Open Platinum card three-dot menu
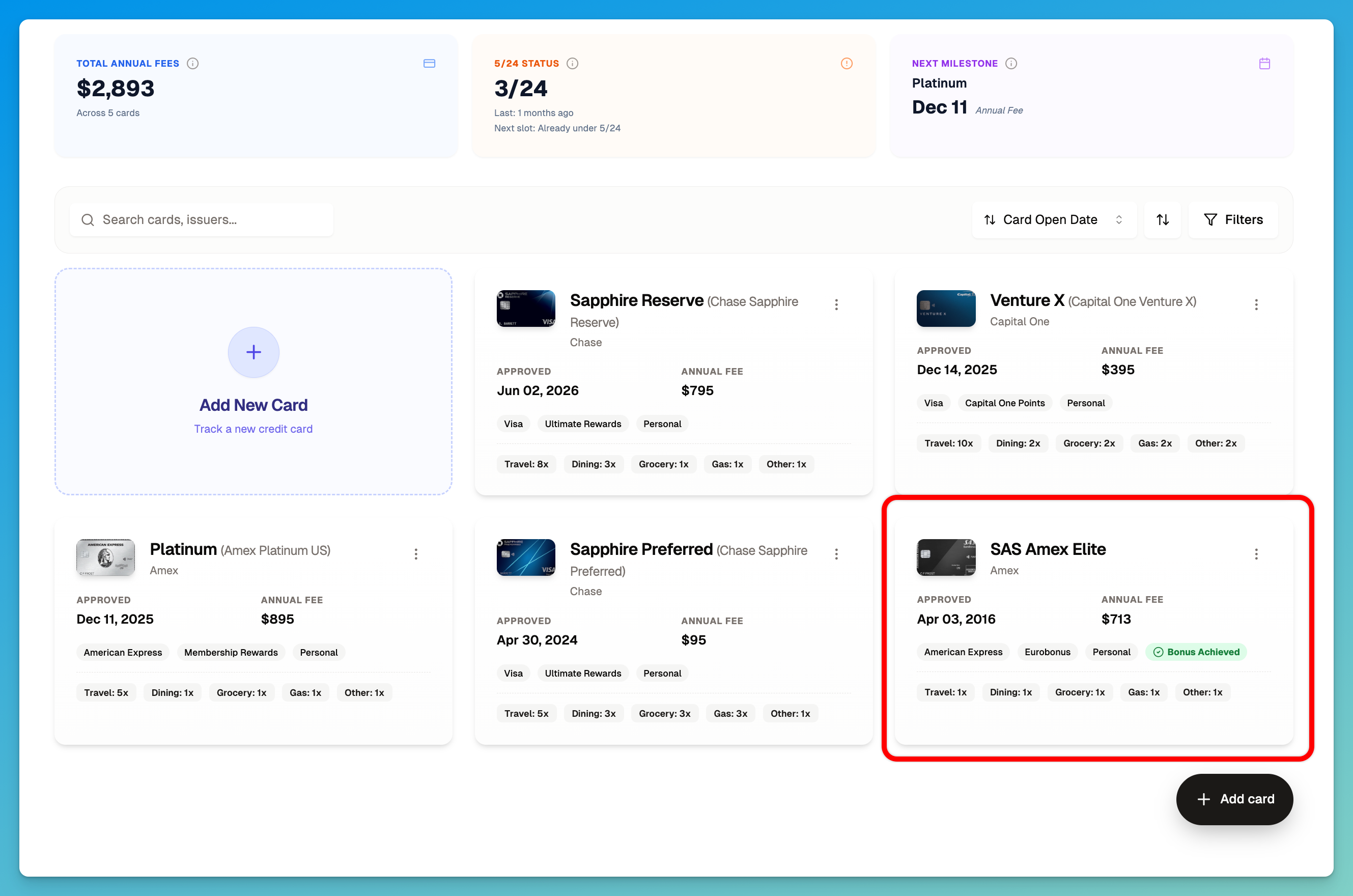Screen dimensions: 1353x896 416,554
